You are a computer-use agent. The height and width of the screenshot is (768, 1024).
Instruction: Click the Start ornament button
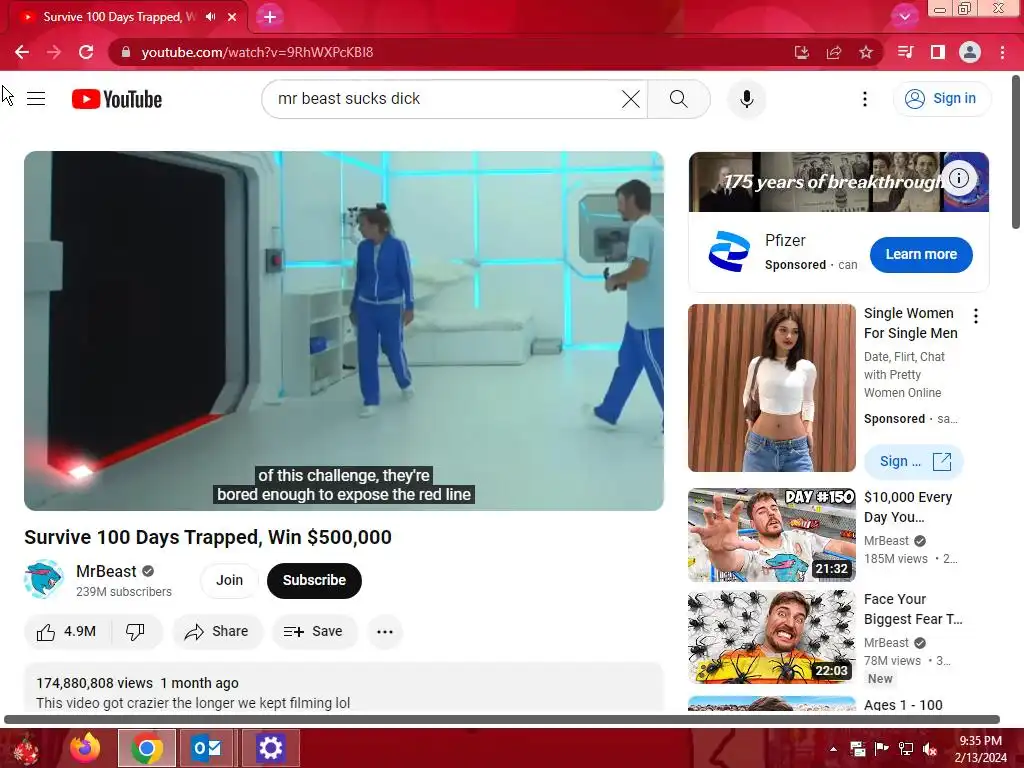pos(26,749)
